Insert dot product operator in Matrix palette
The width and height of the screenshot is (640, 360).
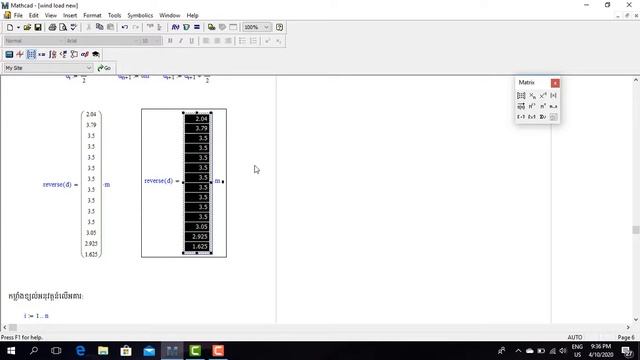521,117
